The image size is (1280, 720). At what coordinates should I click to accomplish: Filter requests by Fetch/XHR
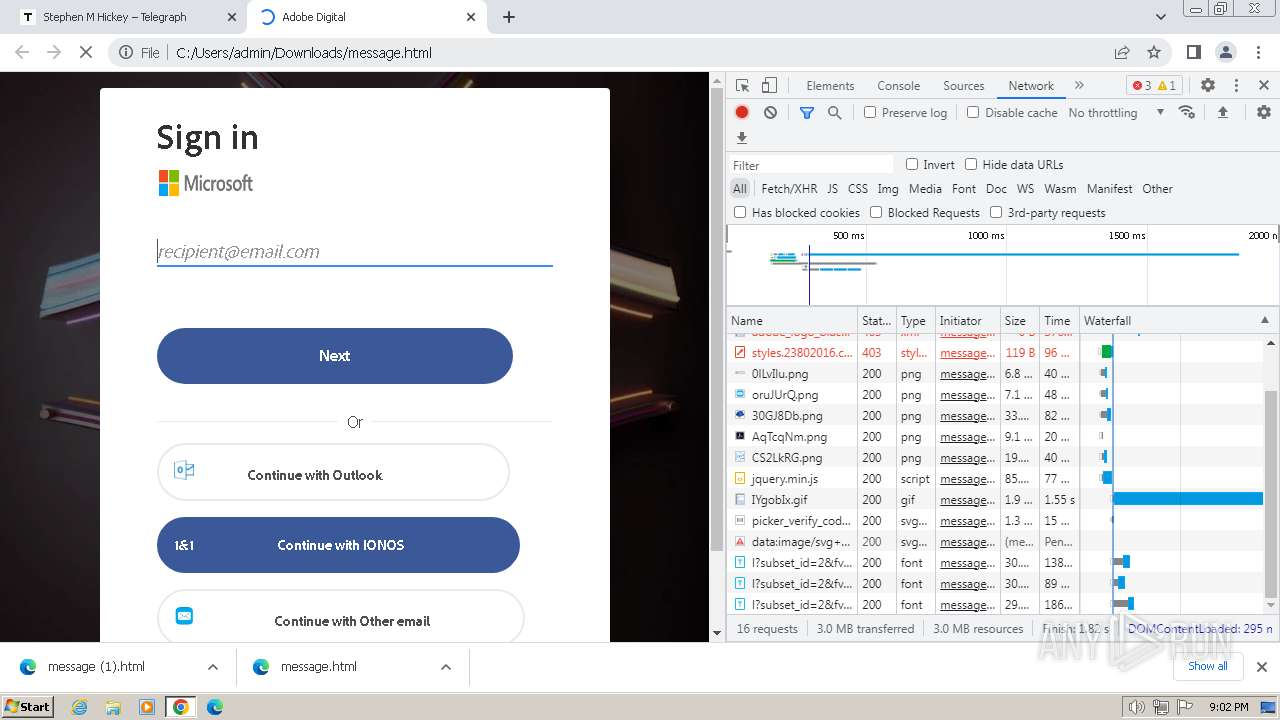(x=789, y=189)
